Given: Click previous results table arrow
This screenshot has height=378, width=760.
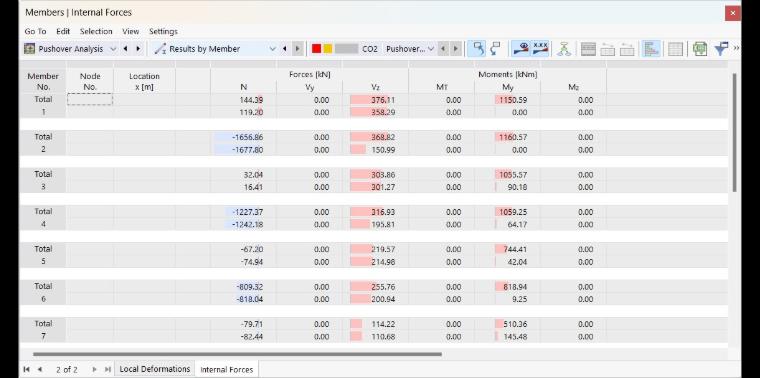Looking at the screenshot, I should click(285, 49).
